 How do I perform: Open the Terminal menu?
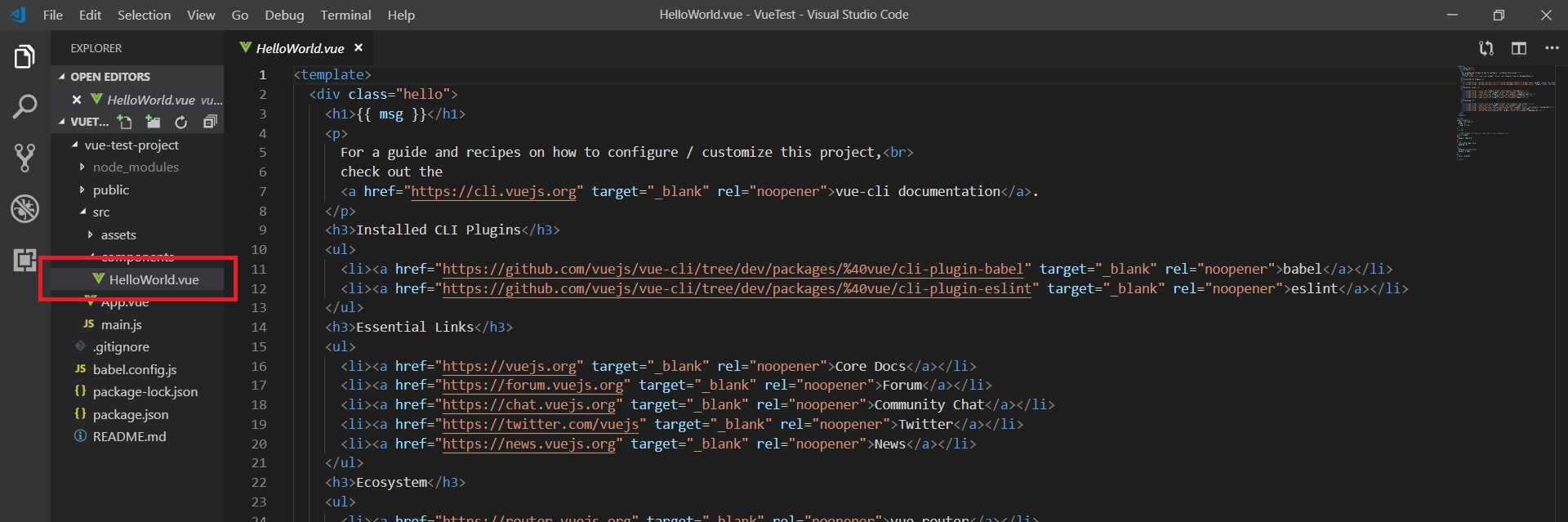(345, 15)
